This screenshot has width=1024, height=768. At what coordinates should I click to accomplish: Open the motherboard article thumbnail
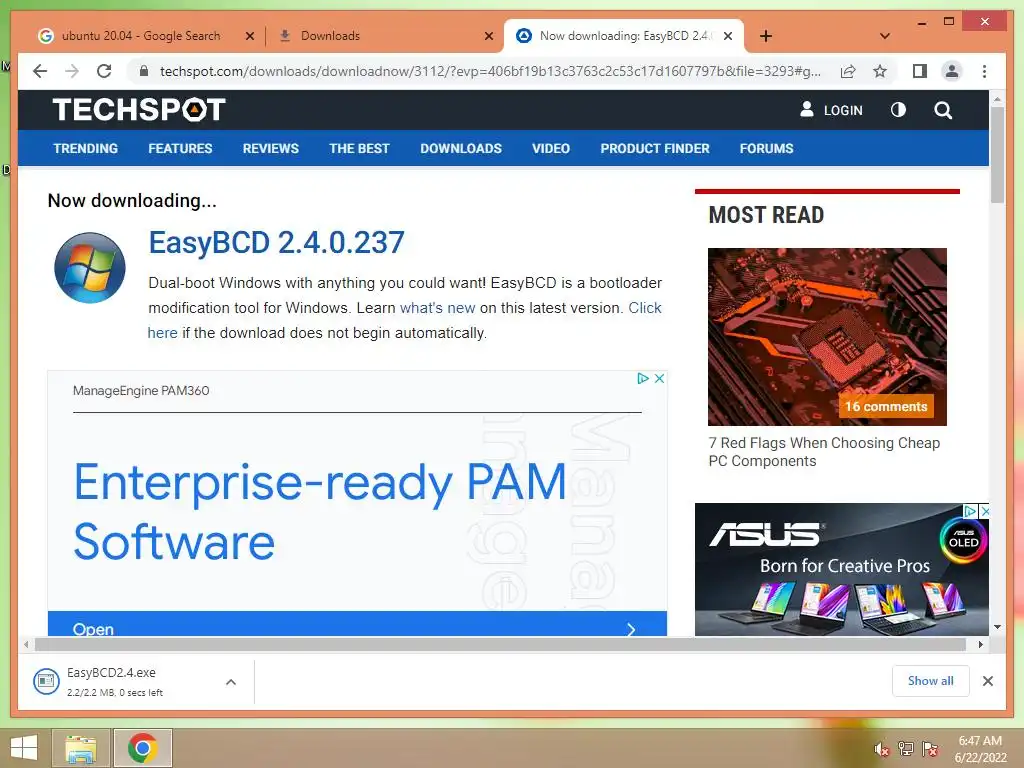point(827,336)
